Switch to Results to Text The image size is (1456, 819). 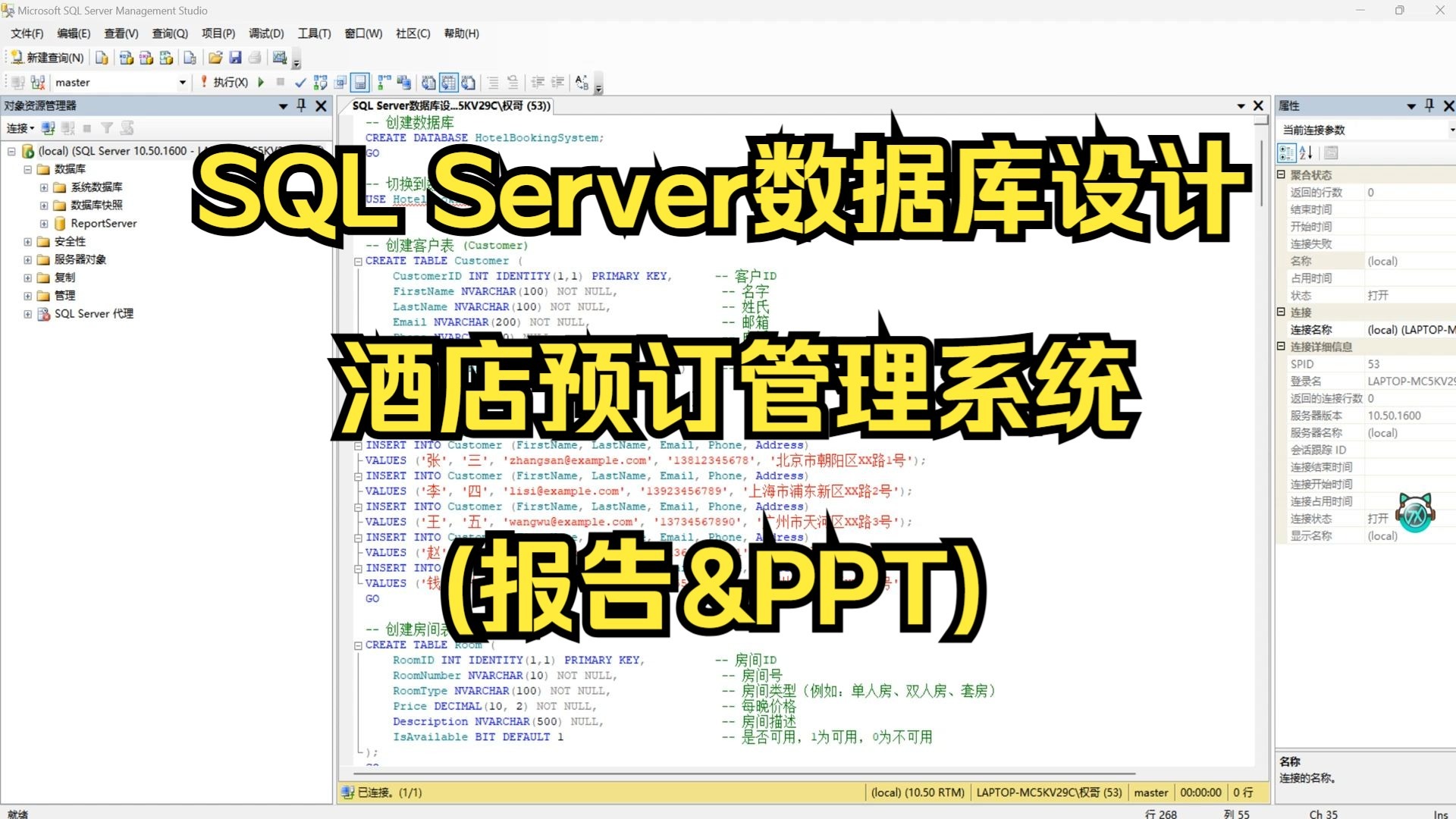(429, 82)
